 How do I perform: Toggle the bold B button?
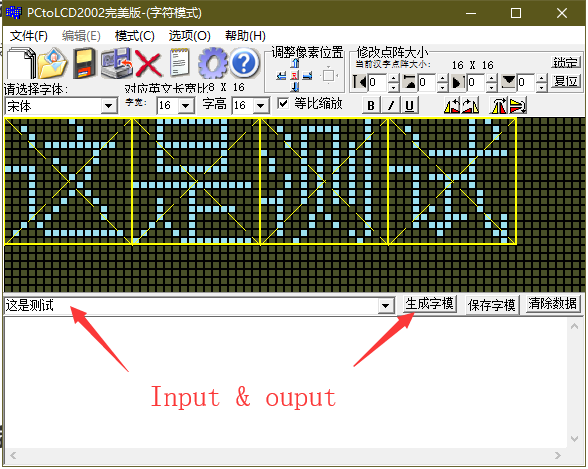[x=371, y=106]
